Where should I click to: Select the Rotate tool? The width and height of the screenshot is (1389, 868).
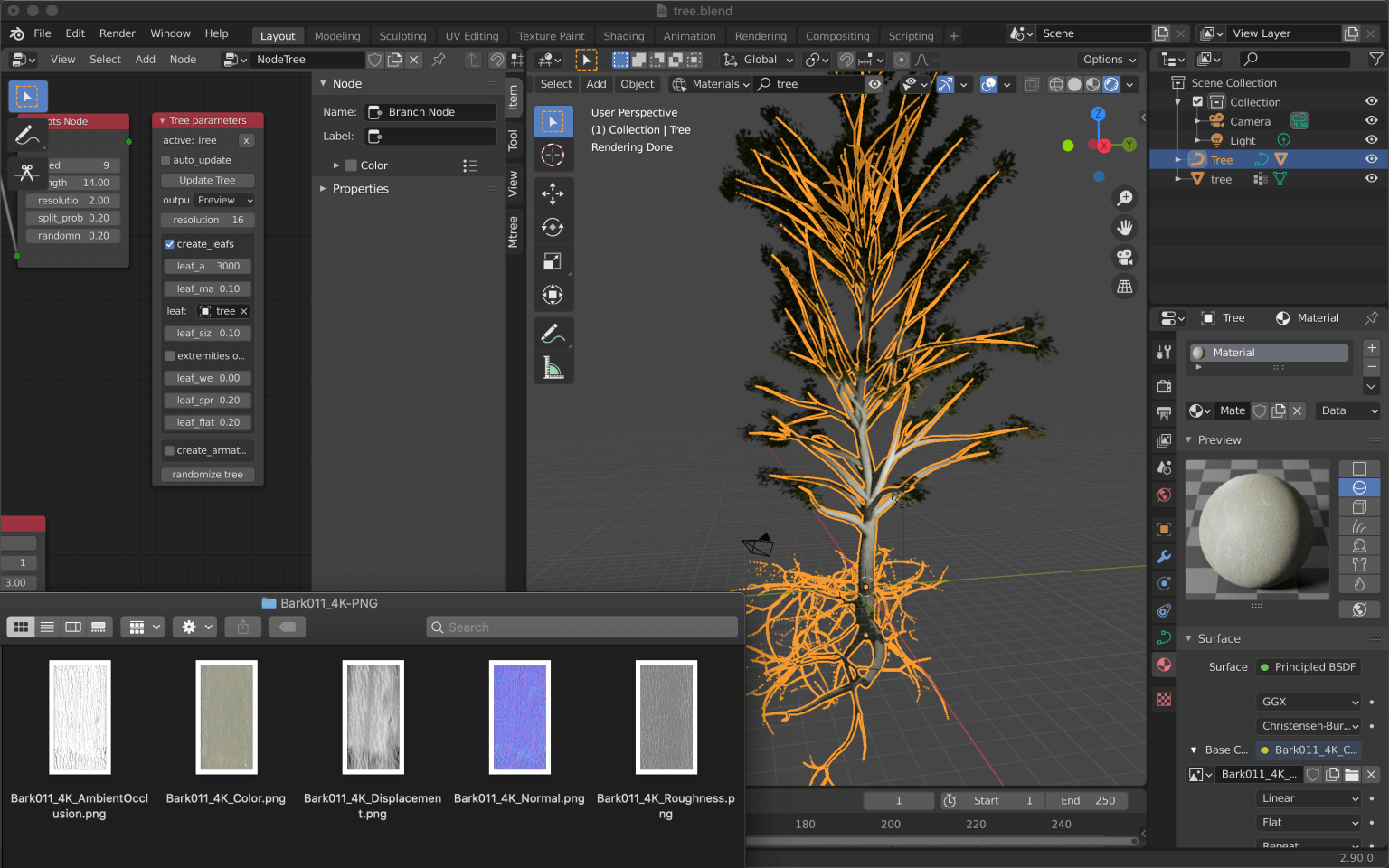pos(553,227)
